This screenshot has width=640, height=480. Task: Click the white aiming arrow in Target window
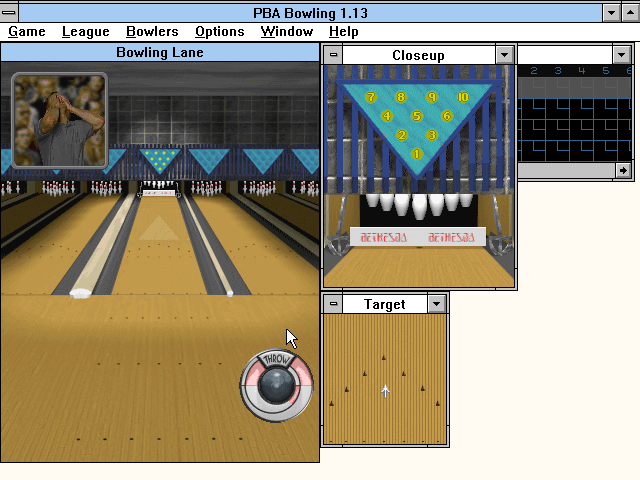pos(386,391)
